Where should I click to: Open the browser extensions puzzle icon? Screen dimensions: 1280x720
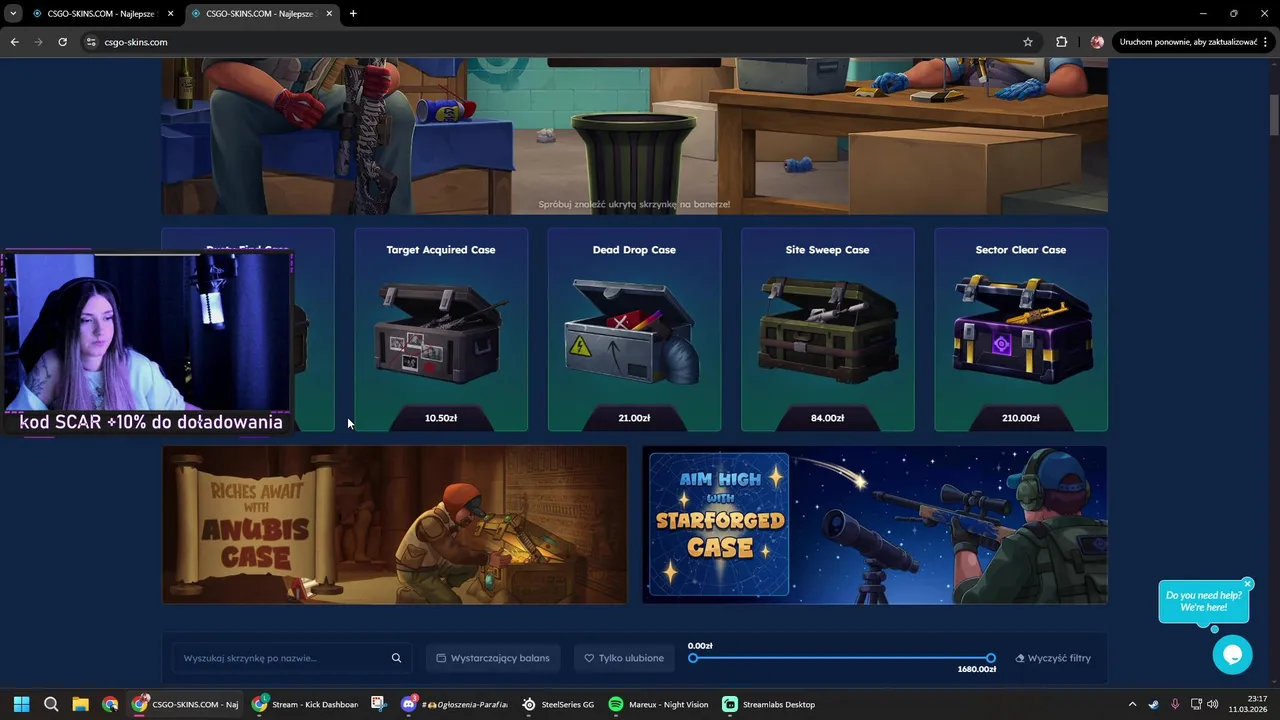click(x=1062, y=42)
